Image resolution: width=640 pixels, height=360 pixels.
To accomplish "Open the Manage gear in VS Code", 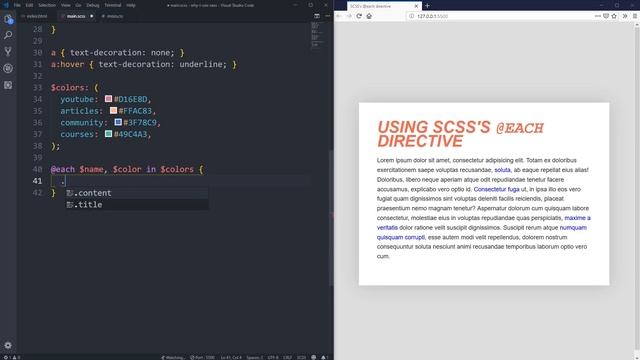I will tap(8, 345).
